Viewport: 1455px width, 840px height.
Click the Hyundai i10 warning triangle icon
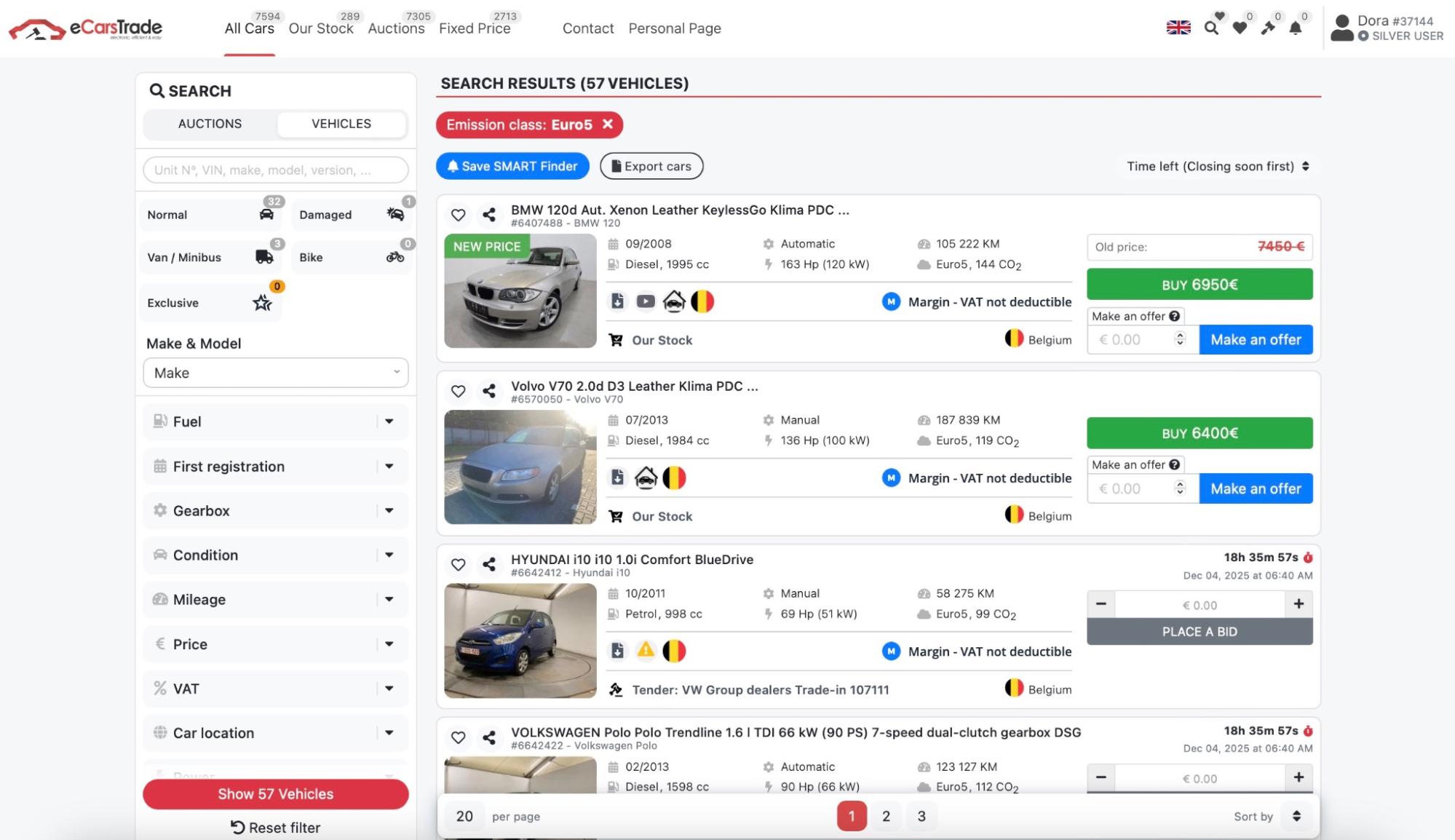coord(645,650)
